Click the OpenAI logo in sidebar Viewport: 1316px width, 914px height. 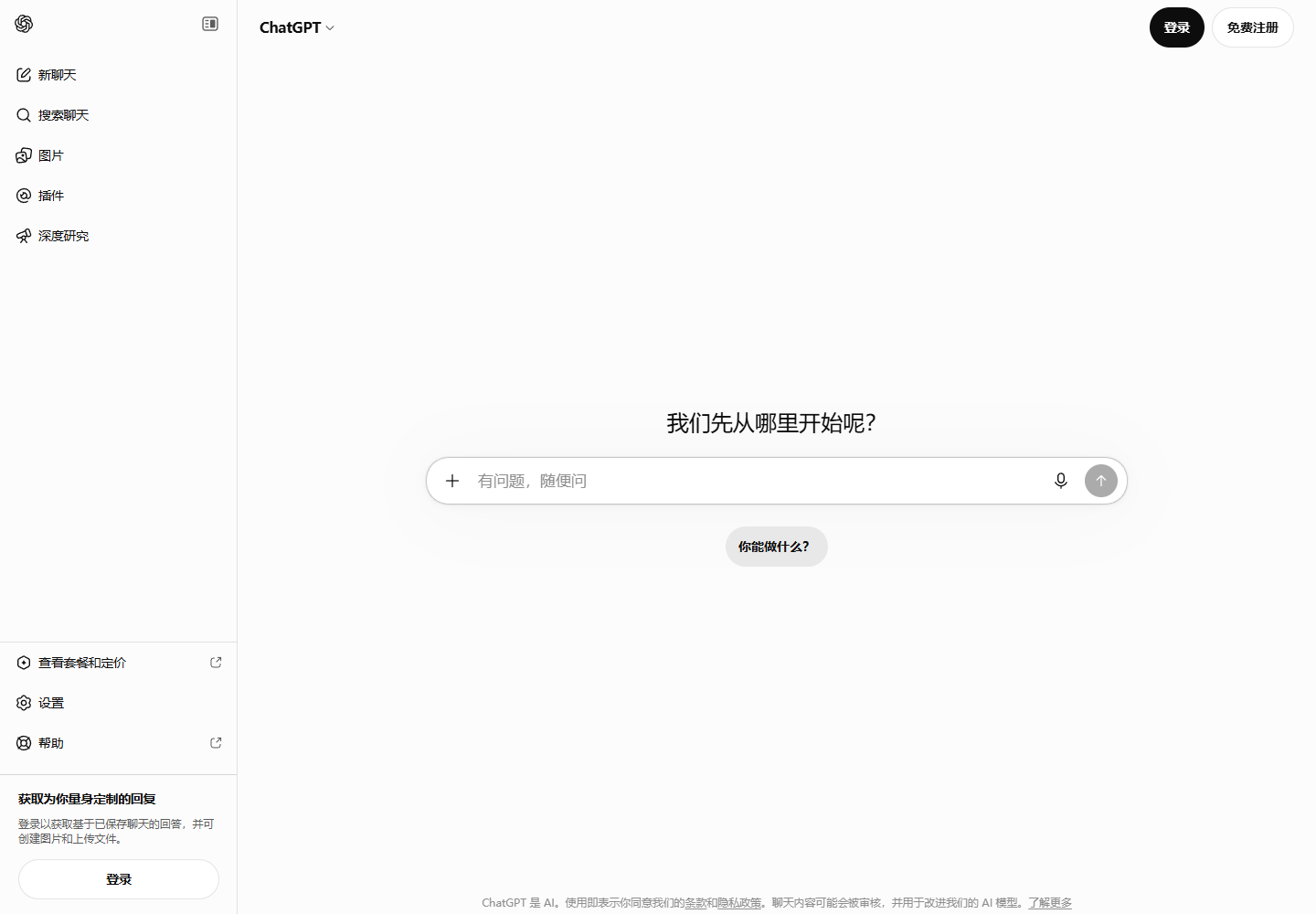tap(24, 24)
